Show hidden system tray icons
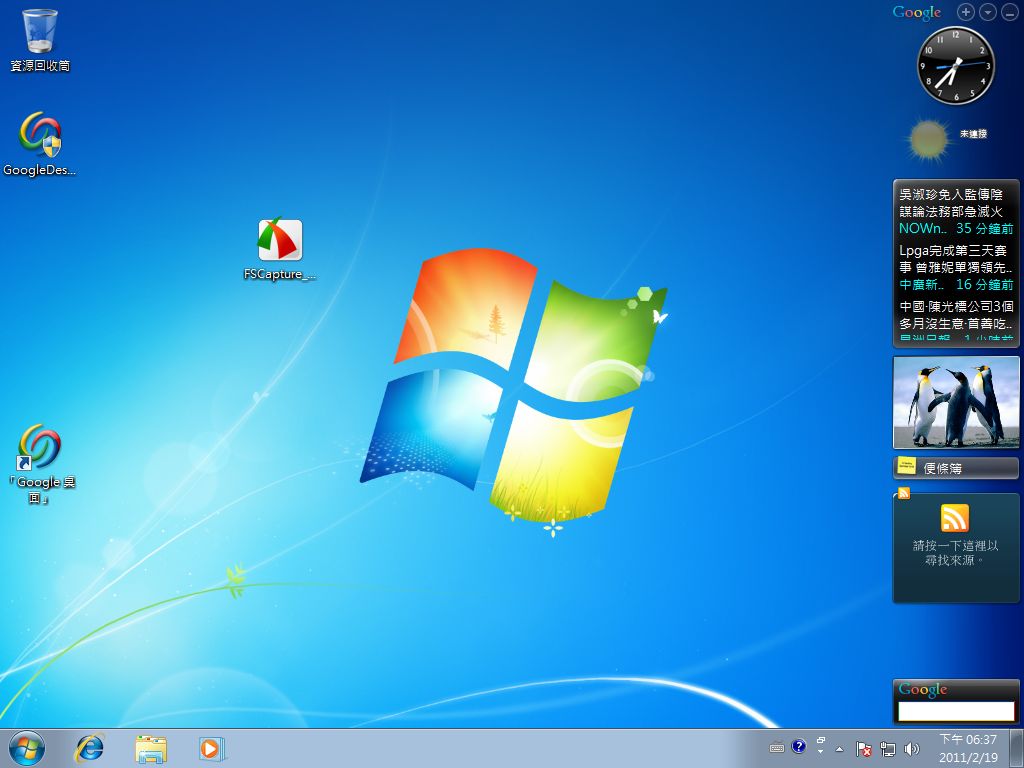1024x768 pixels. click(x=840, y=749)
